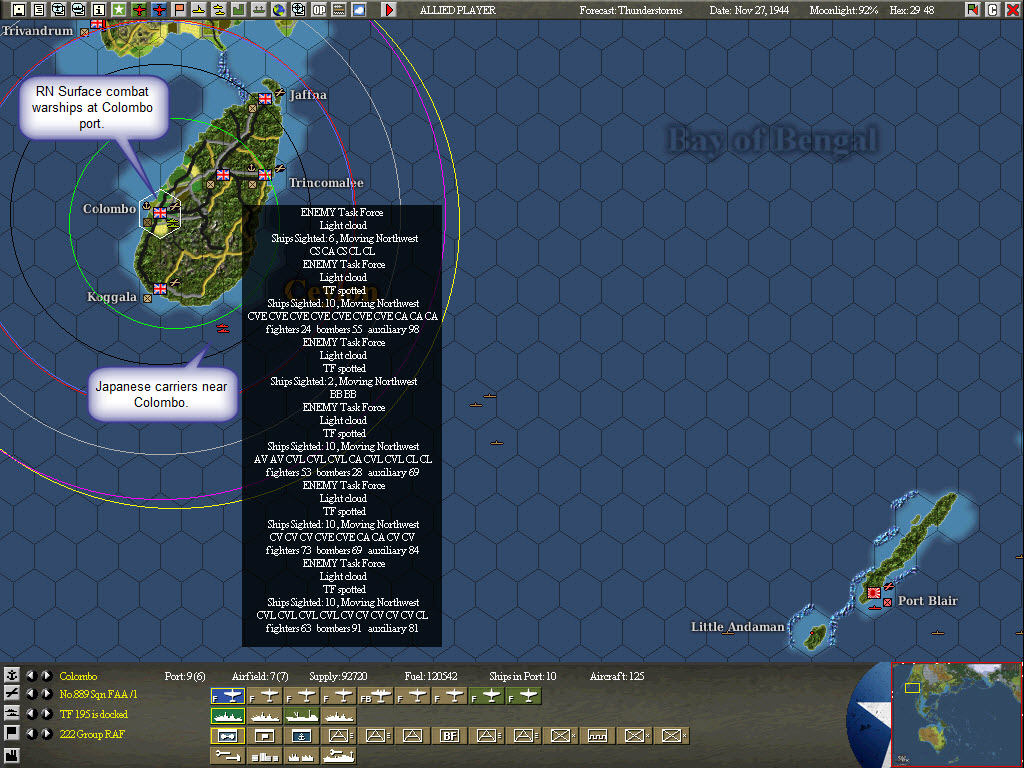
Task: Click the 'Aircraft: 125' text
Action: click(616, 676)
